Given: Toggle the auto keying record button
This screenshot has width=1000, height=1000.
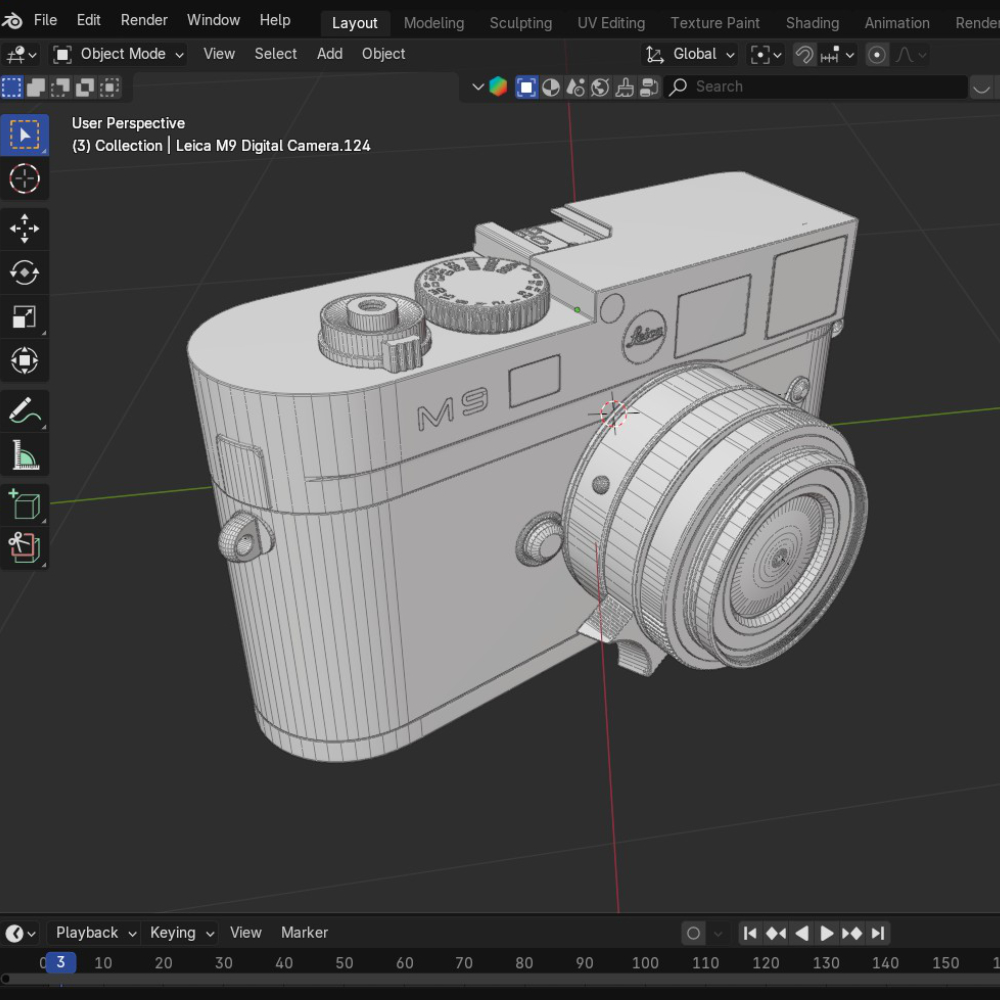Looking at the screenshot, I should click(693, 933).
